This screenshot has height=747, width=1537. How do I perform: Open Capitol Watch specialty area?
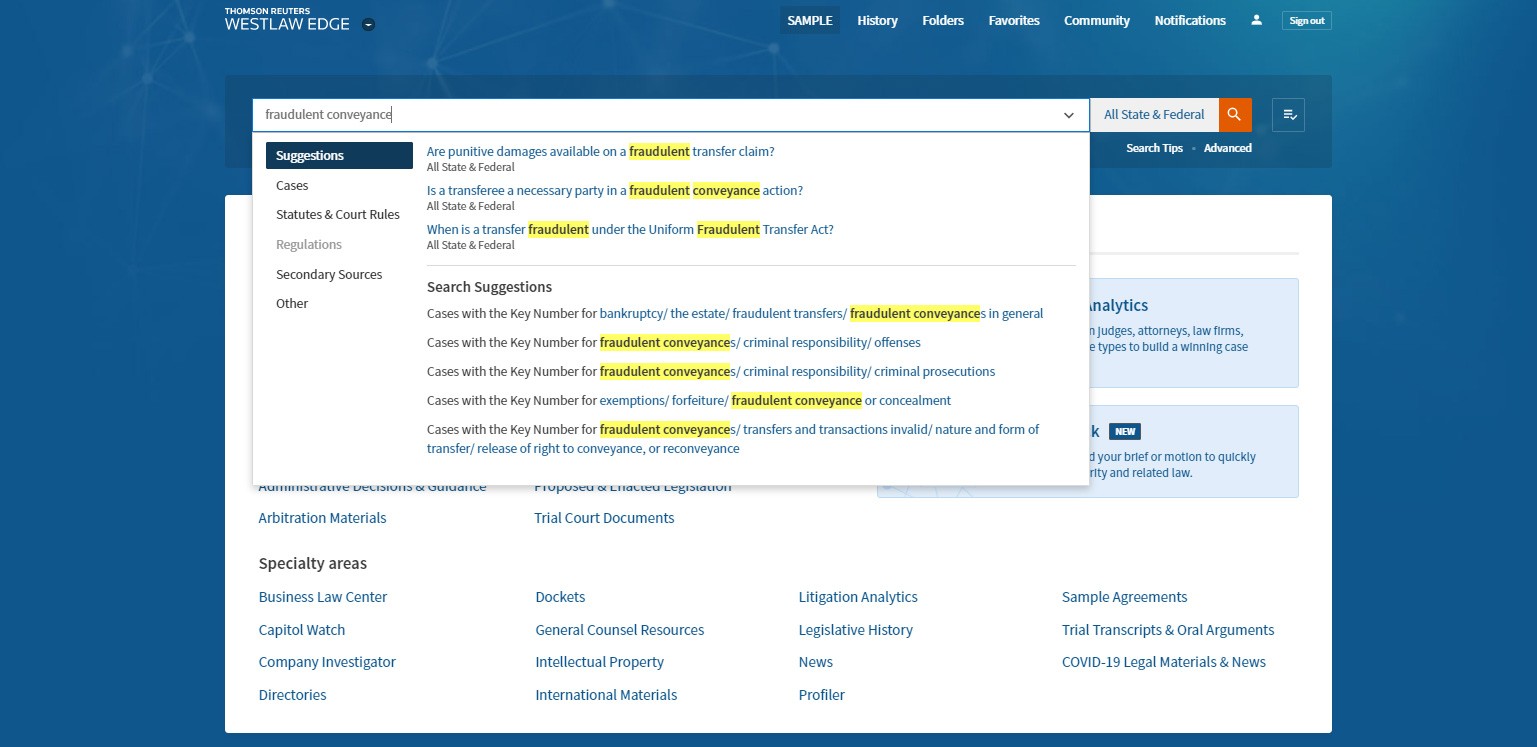tap(301, 630)
